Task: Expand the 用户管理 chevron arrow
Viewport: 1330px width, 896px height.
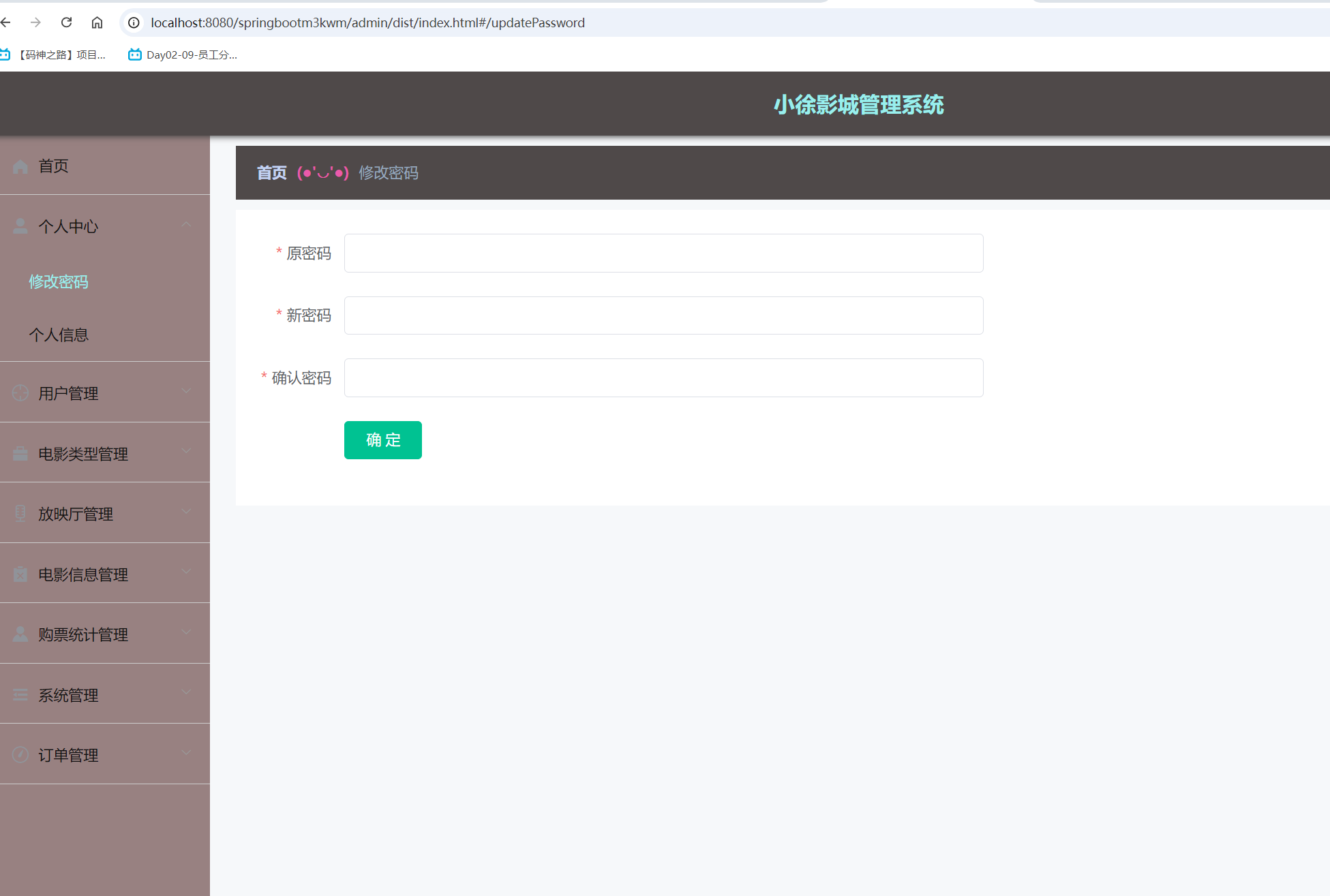Action: 186,391
